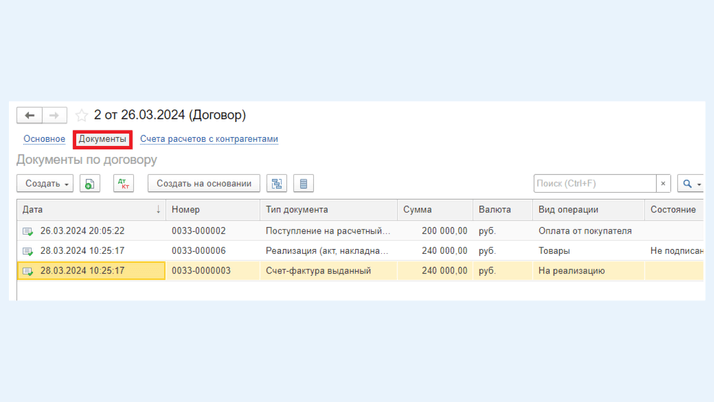Show Дт/Кт postings for document
The height and width of the screenshot is (402, 714).
[123, 184]
